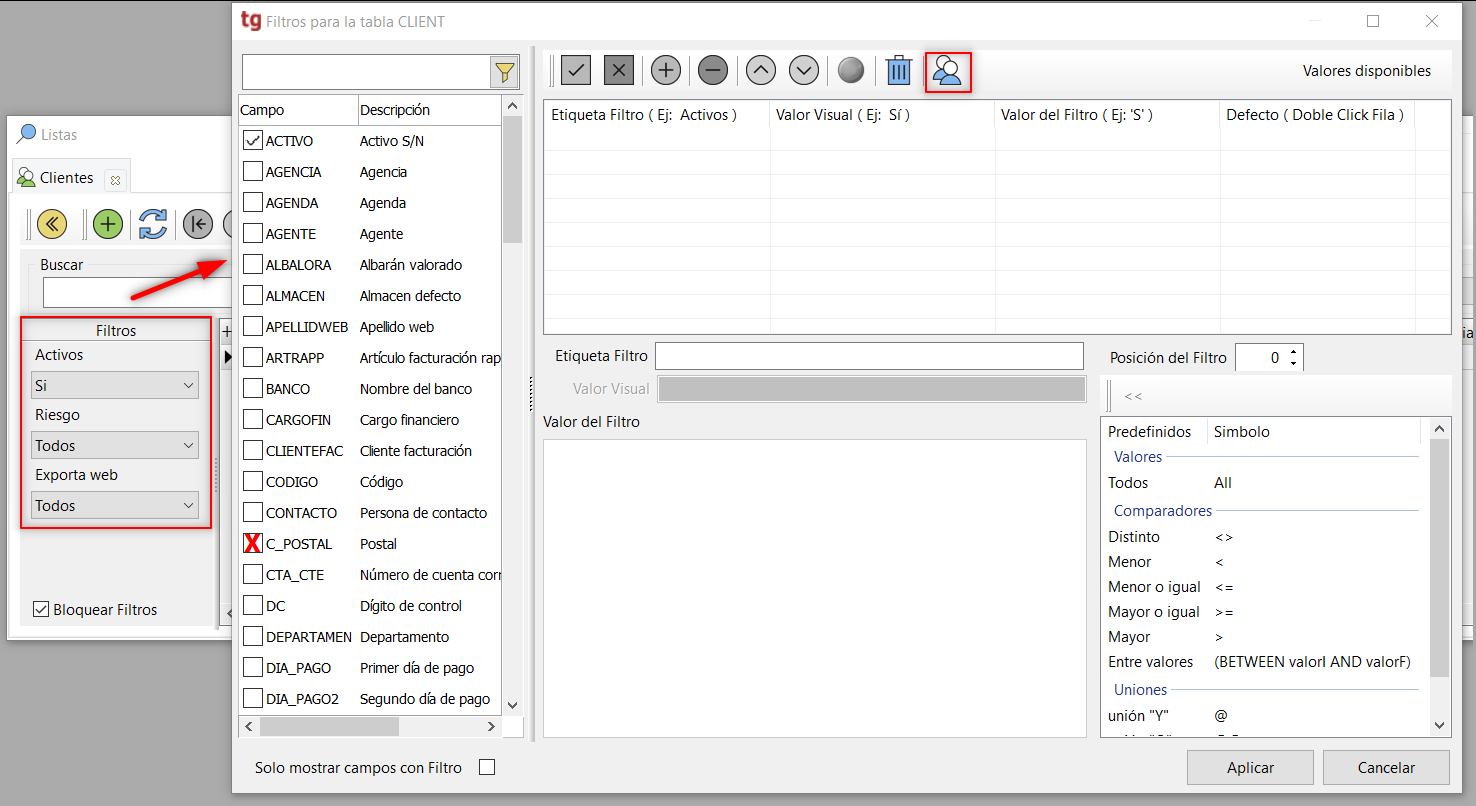Move filter up with the up chevron icon
The image size is (1476, 806).
761,71
